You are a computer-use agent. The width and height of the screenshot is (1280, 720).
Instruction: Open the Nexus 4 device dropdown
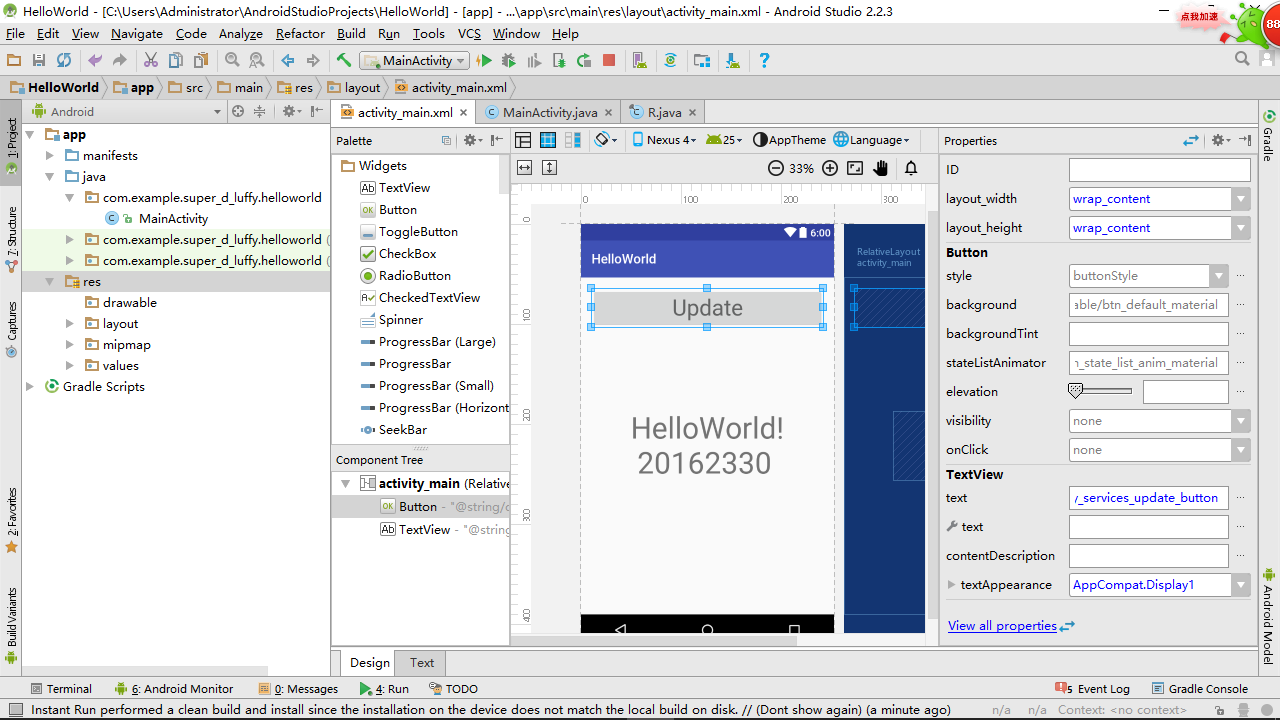664,140
